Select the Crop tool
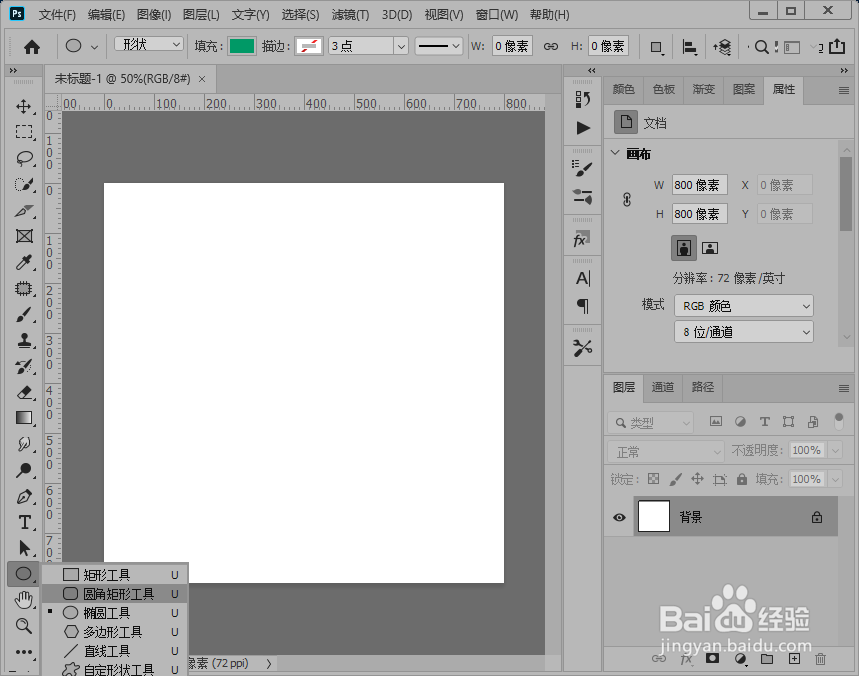 point(24,211)
